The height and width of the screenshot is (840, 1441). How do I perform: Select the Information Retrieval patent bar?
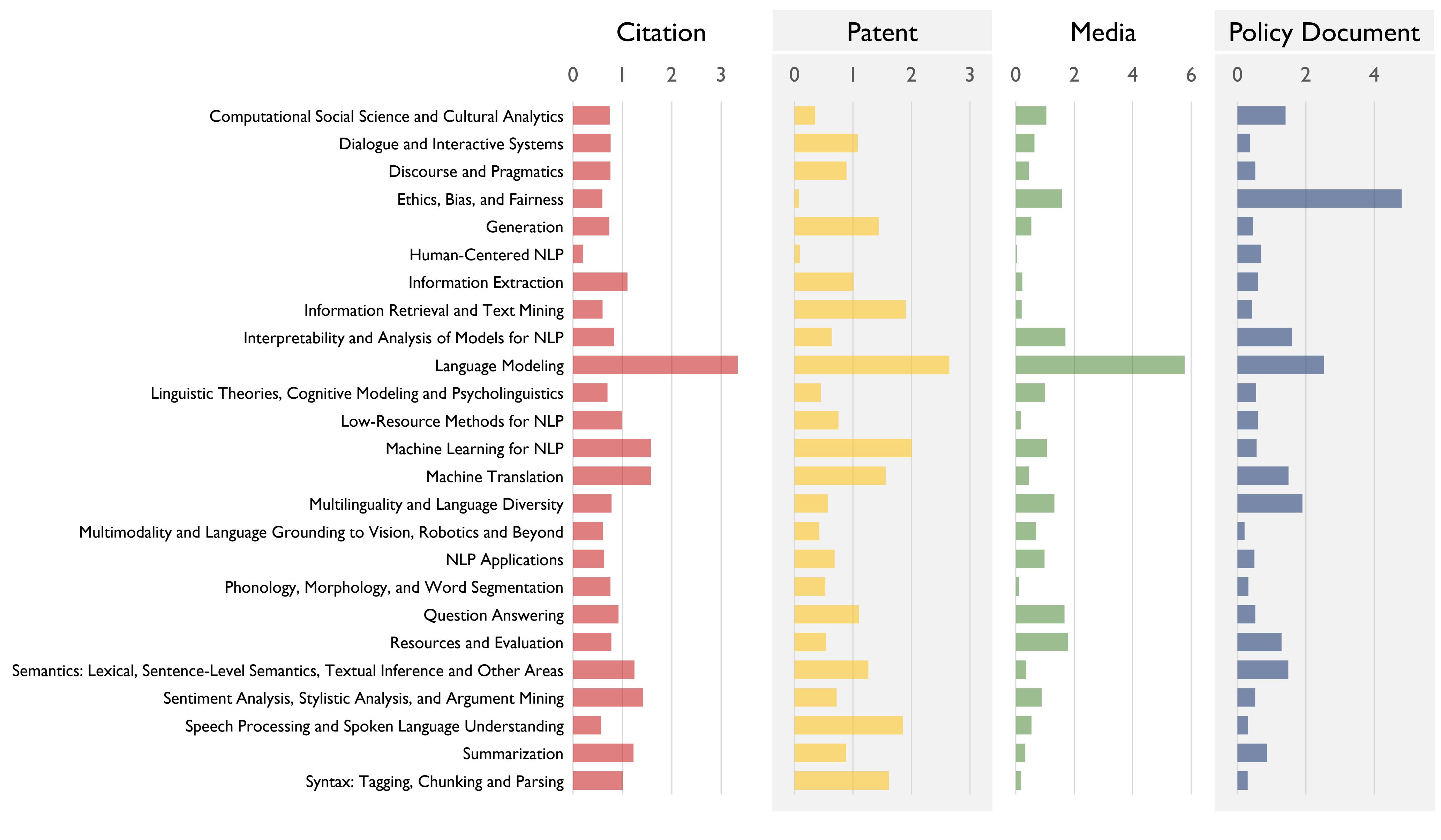[x=850, y=309]
